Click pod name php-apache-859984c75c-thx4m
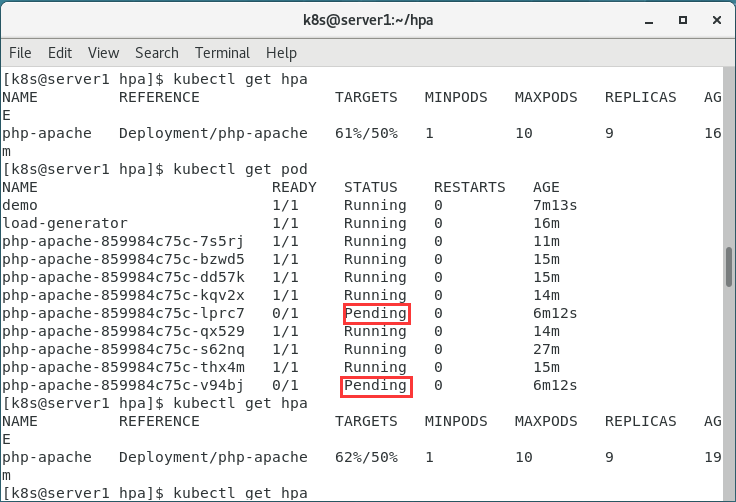The height and width of the screenshot is (502, 736). click(123, 367)
